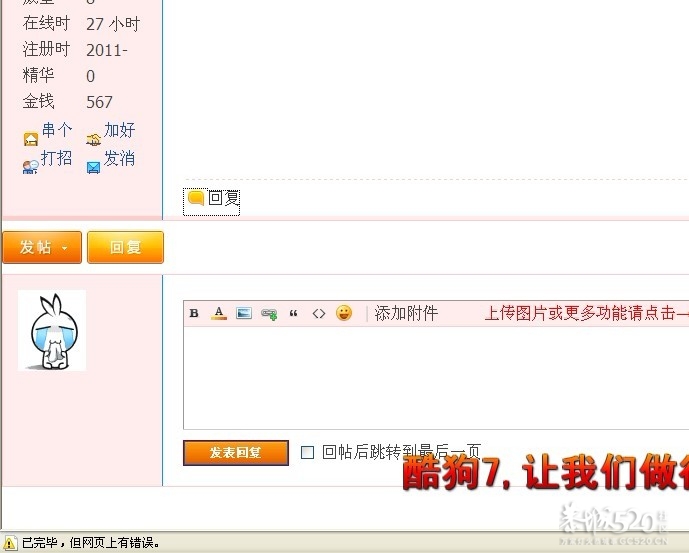Click the 精华 value 0
This screenshot has width=689, height=553.
click(x=91, y=76)
